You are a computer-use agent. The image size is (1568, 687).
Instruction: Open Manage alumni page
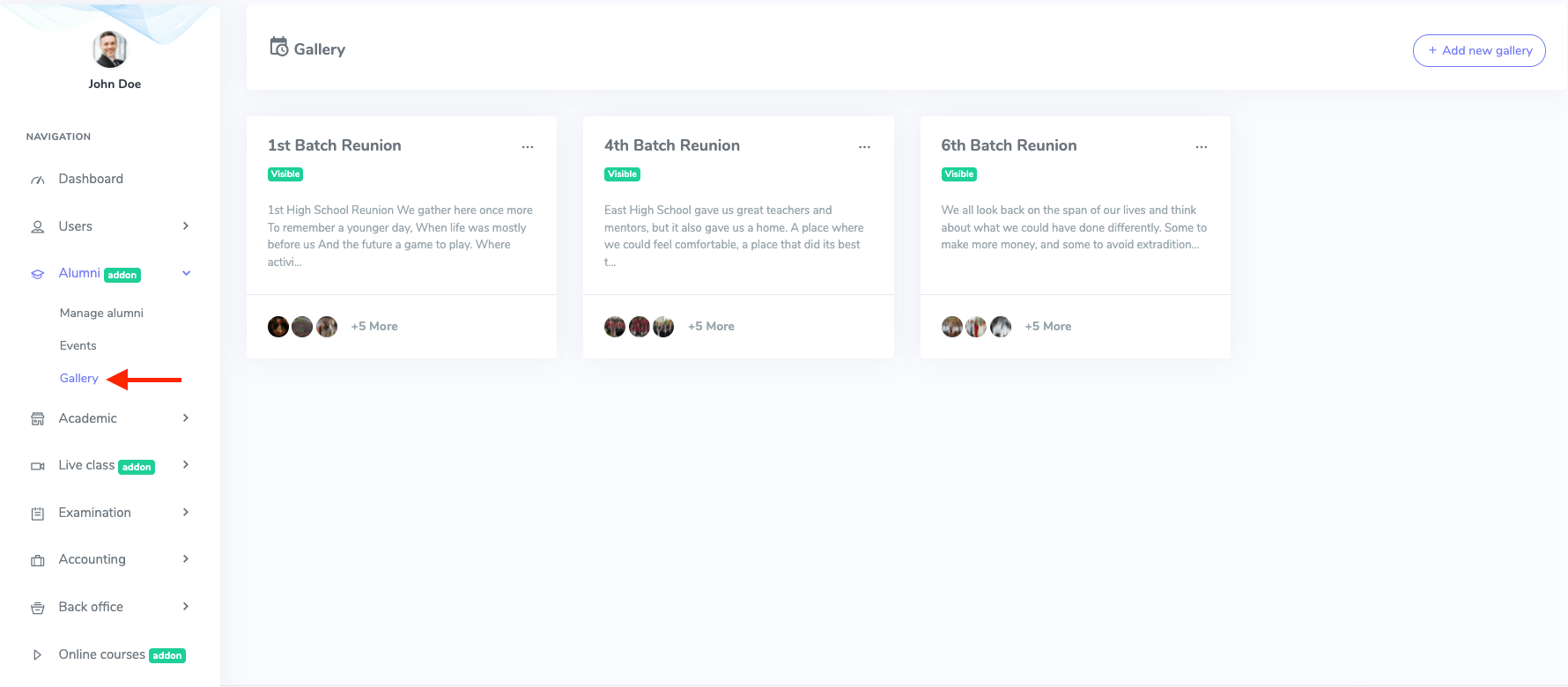point(101,313)
